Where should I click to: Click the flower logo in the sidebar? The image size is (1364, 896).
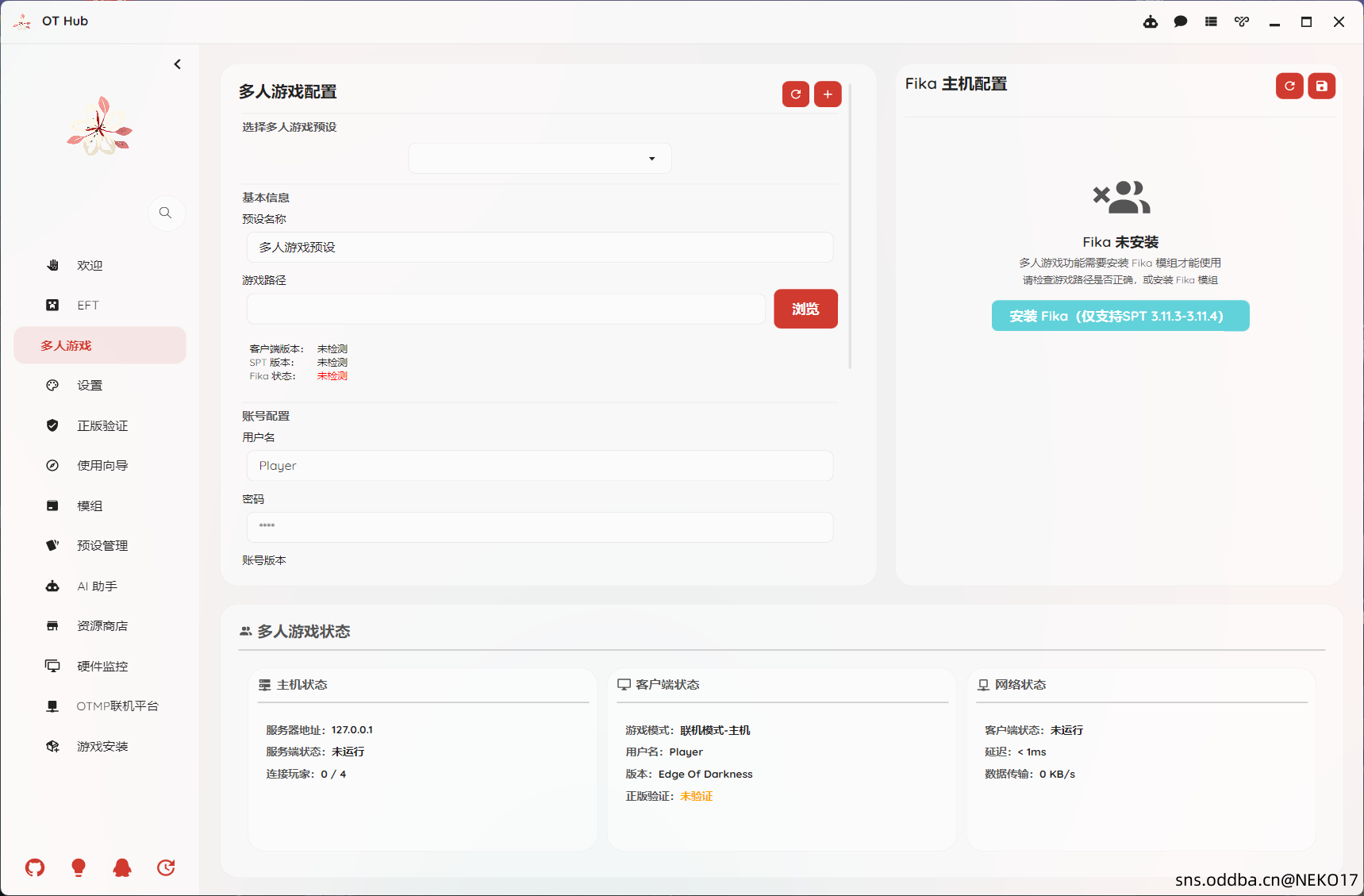(100, 126)
